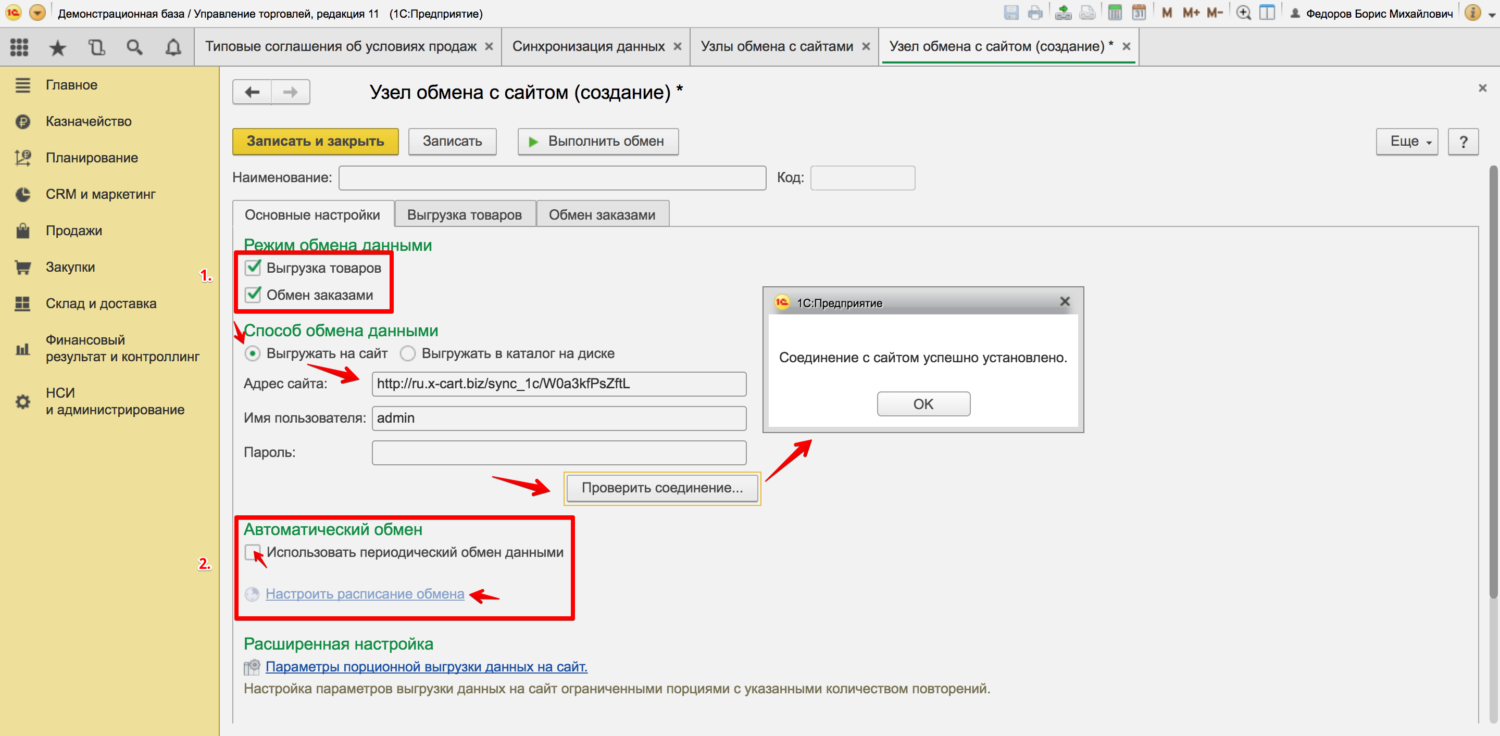1500x736 pixels.
Task: Select Выгружать на сайт radio button
Action: click(x=253, y=353)
